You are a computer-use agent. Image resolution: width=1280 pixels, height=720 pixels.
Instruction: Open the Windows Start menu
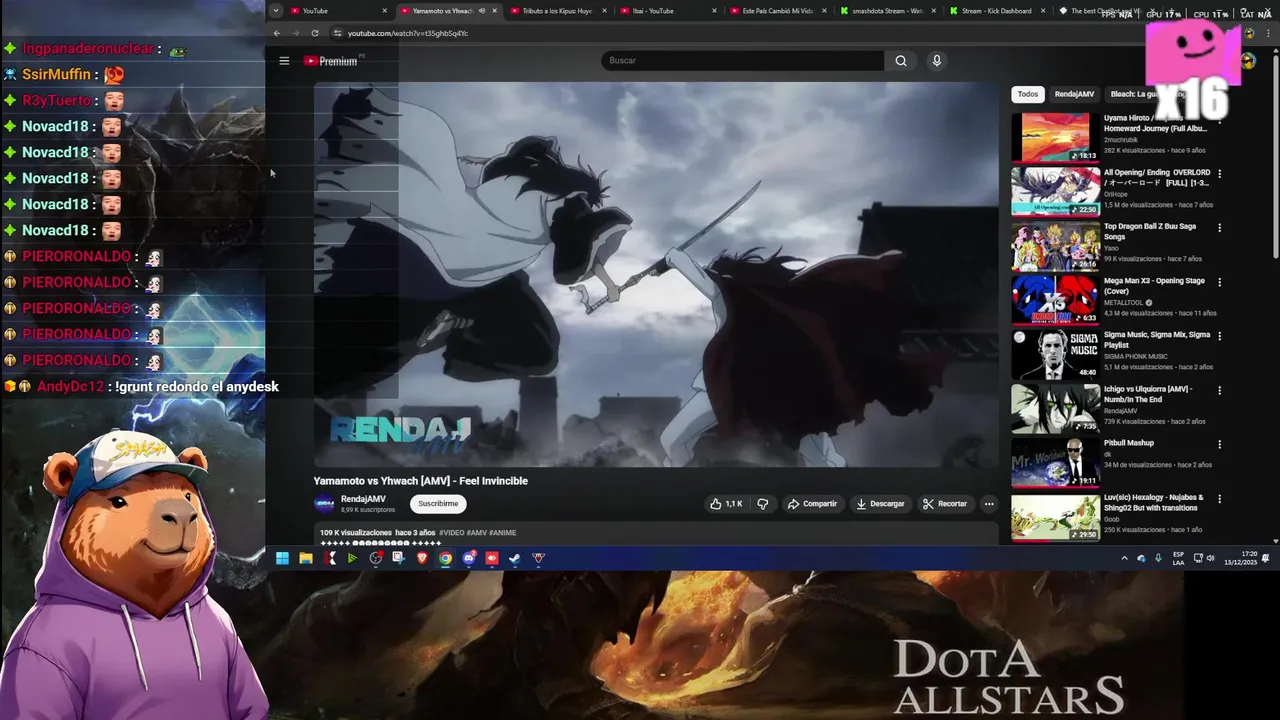point(282,558)
